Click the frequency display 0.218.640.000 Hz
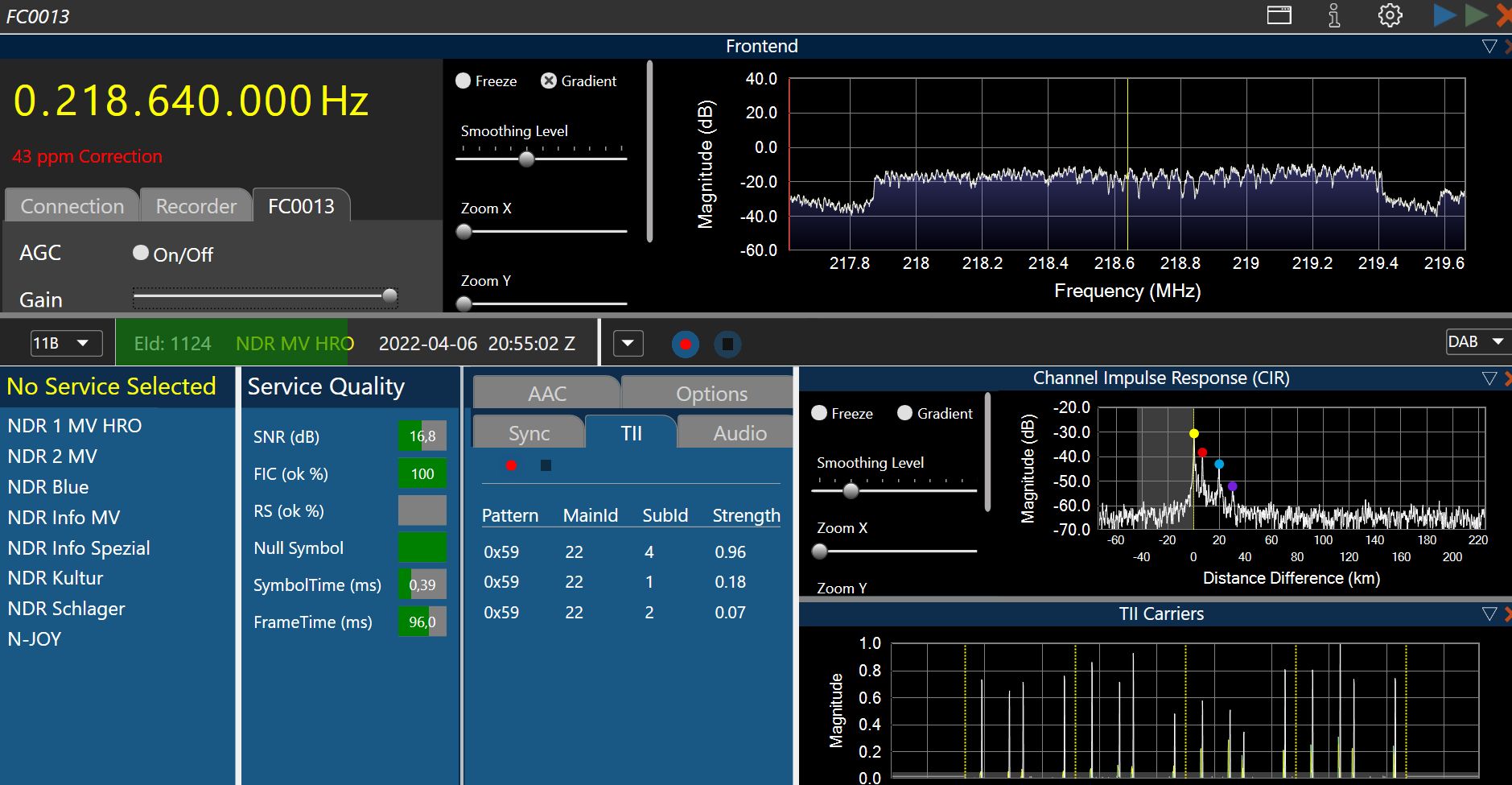Image resolution: width=1512 pixels, height=785 pixels. tap(191, 101)
